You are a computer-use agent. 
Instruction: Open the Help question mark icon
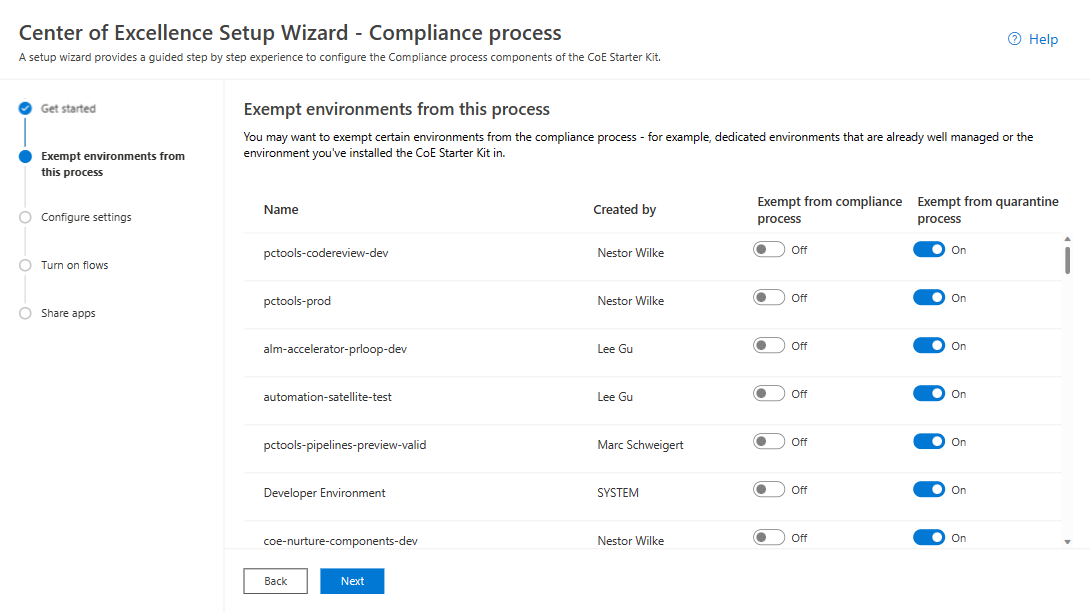coord(1014,39)
